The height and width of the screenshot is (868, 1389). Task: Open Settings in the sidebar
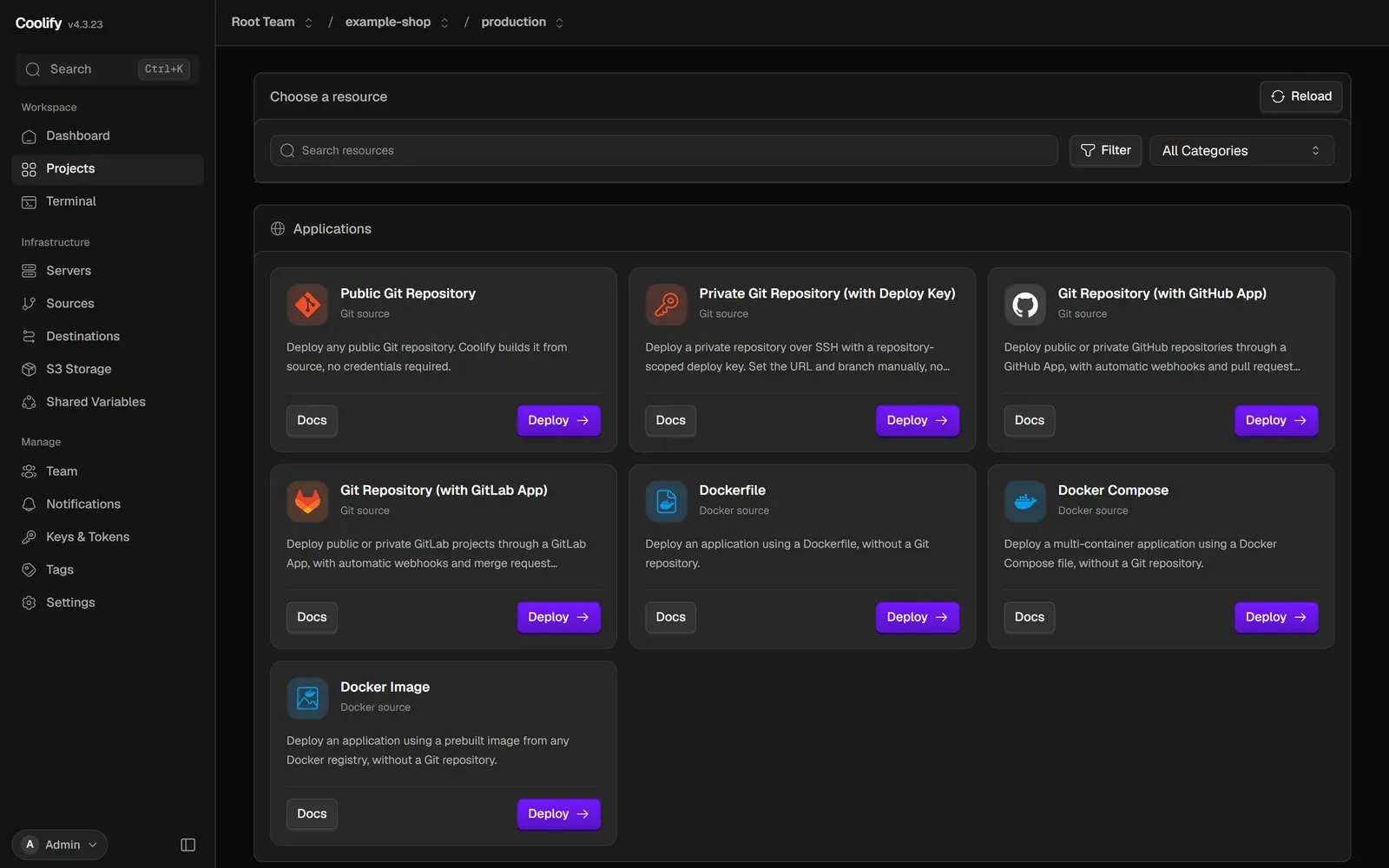[108, 602]
